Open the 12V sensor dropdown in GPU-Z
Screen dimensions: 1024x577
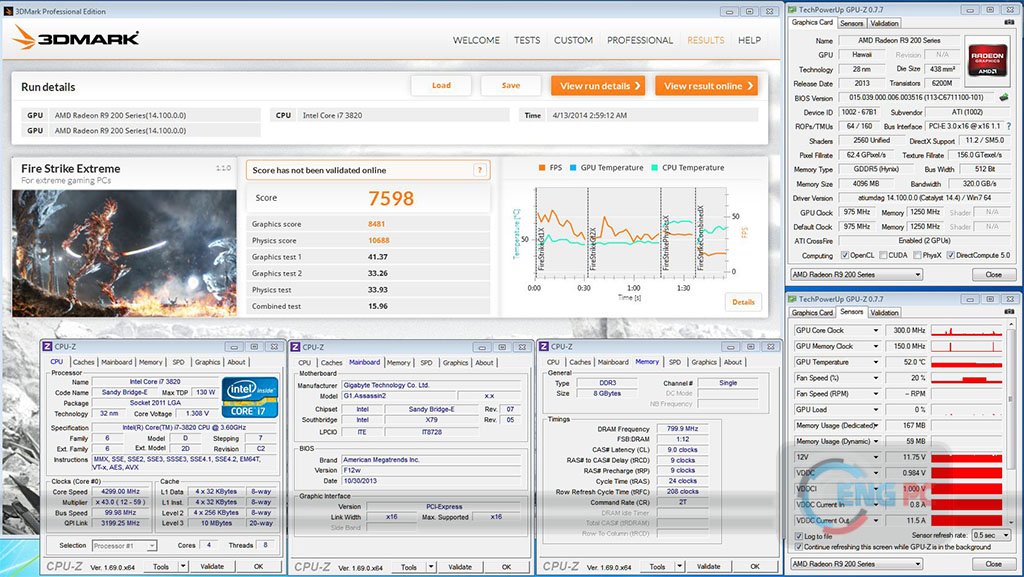(876, 457)
